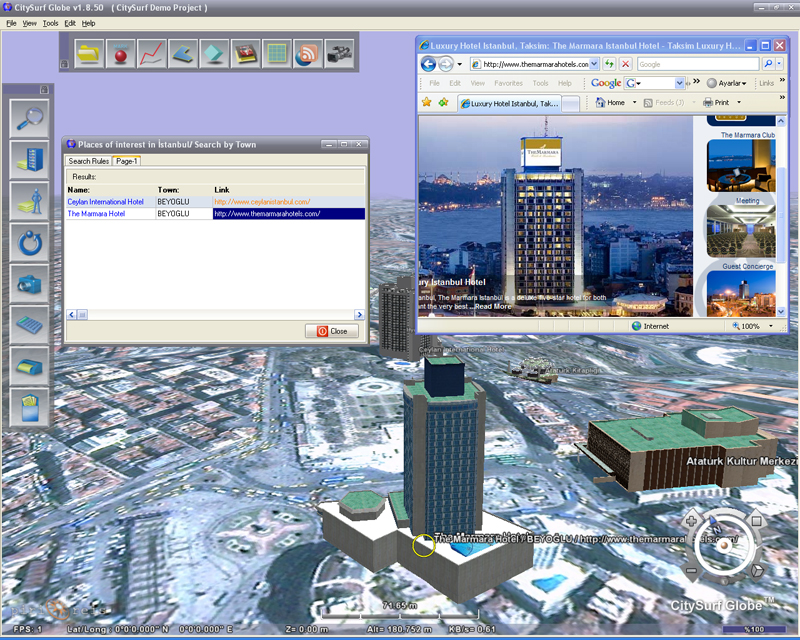Open the photo image overlay tool
The image size is (800, 640).
coord(245,54)
